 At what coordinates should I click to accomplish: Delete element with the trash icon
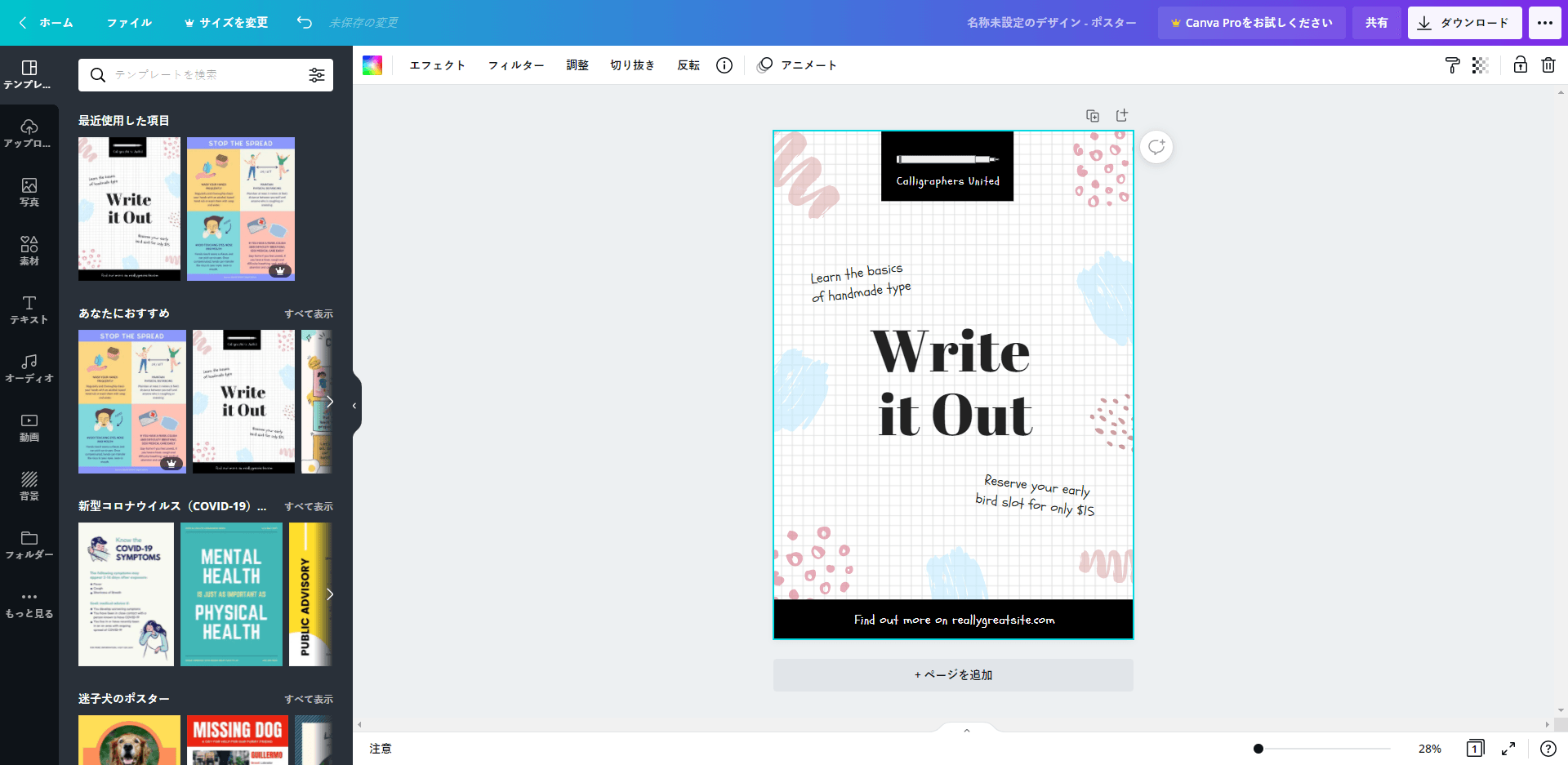(1548, 65)
